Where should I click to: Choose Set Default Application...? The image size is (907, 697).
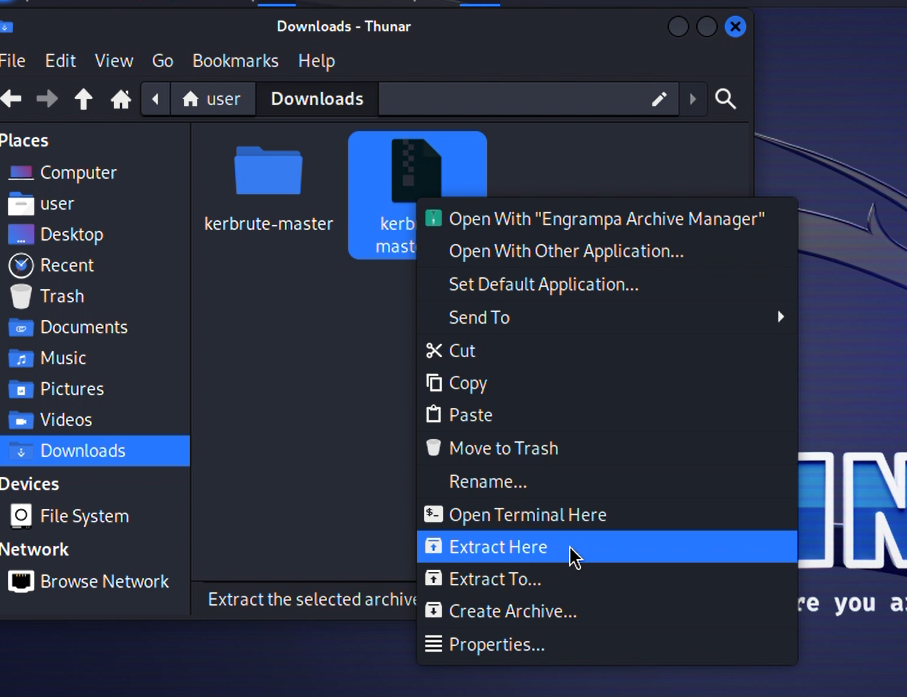point(607,284)
